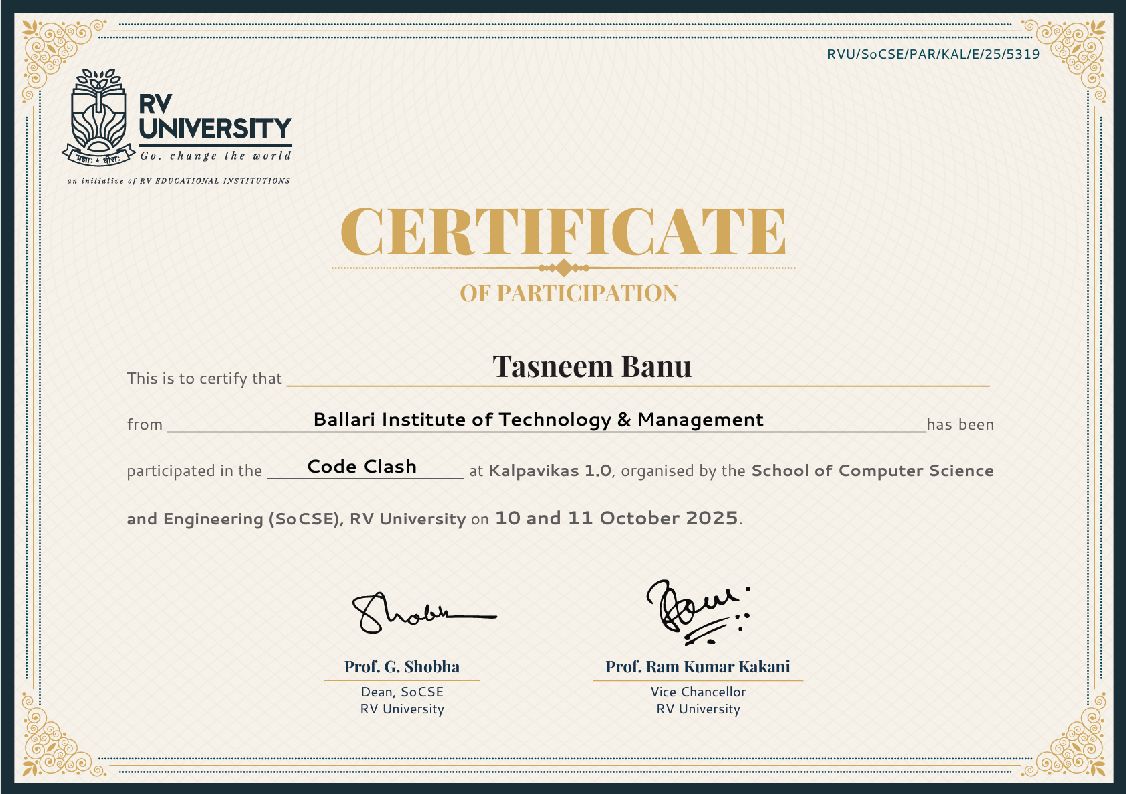Click the recipient name Tasneem Banu
Screen dimensions: 1126x794
coord(592,366)
